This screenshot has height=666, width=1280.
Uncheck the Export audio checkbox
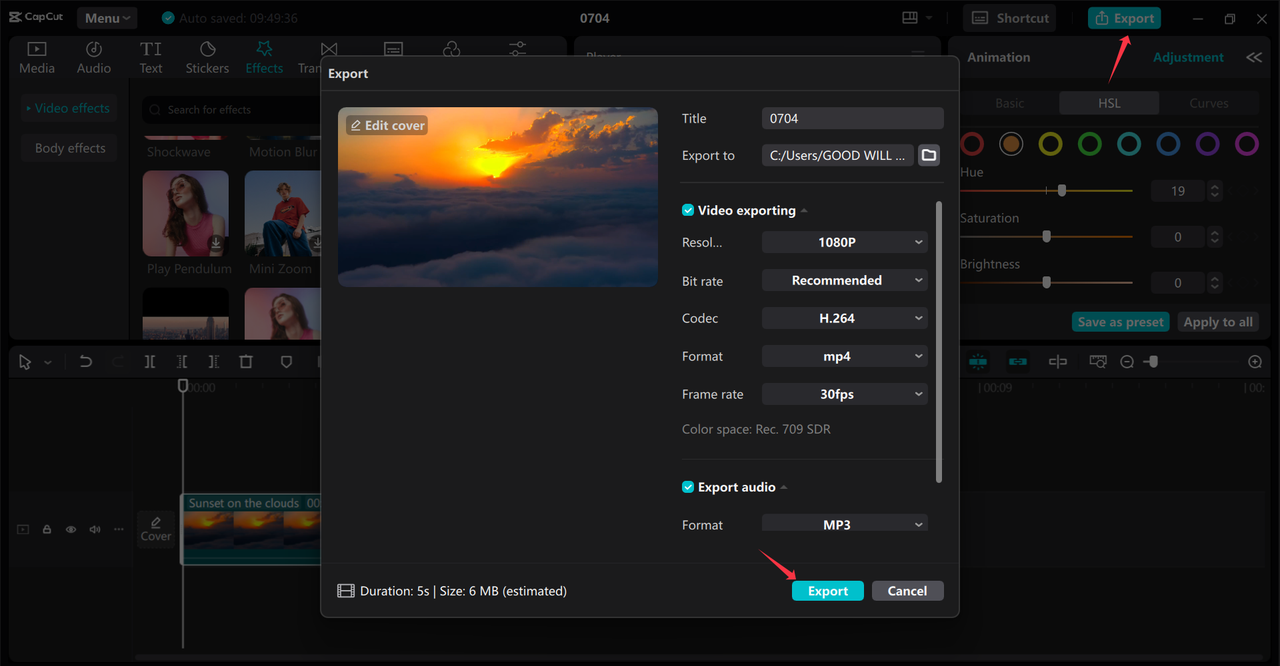pyautogui.click(x=688, y=487)
